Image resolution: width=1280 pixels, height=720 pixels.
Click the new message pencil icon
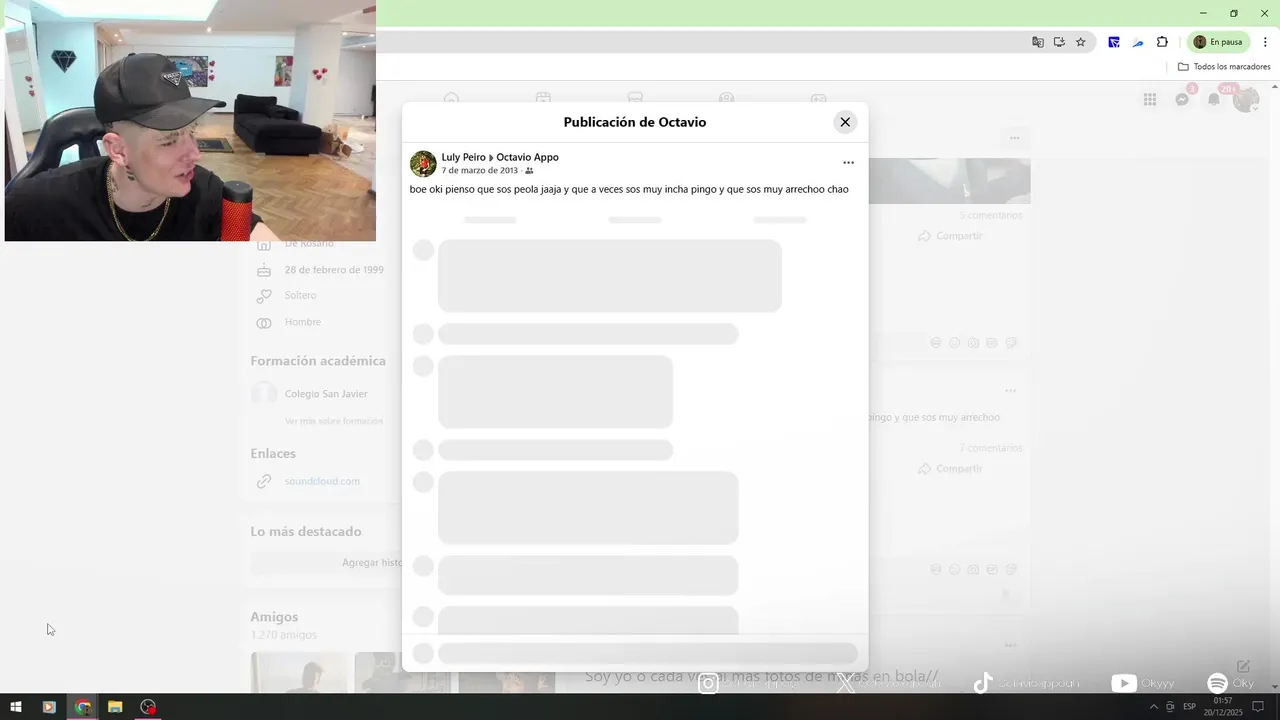click(x=1243, y=666)
